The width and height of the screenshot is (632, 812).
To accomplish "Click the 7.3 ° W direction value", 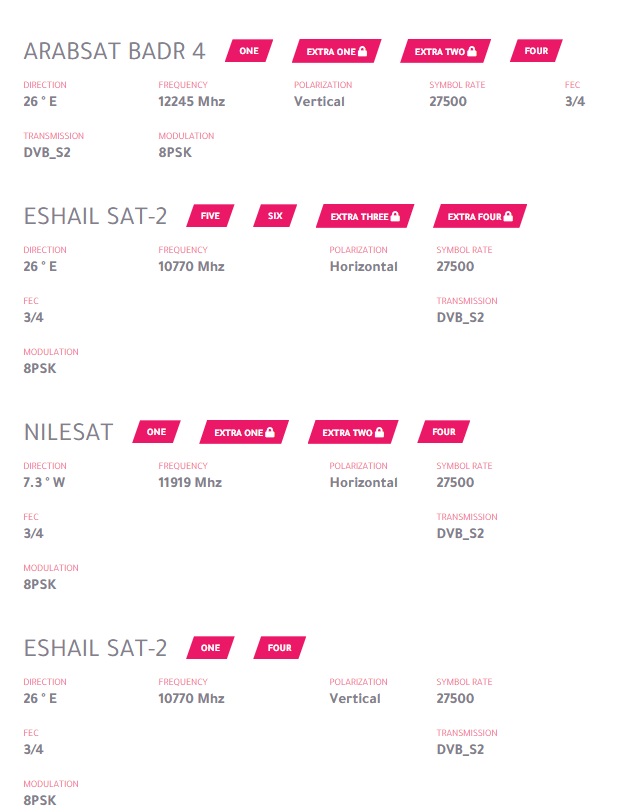I will point(44,482).
